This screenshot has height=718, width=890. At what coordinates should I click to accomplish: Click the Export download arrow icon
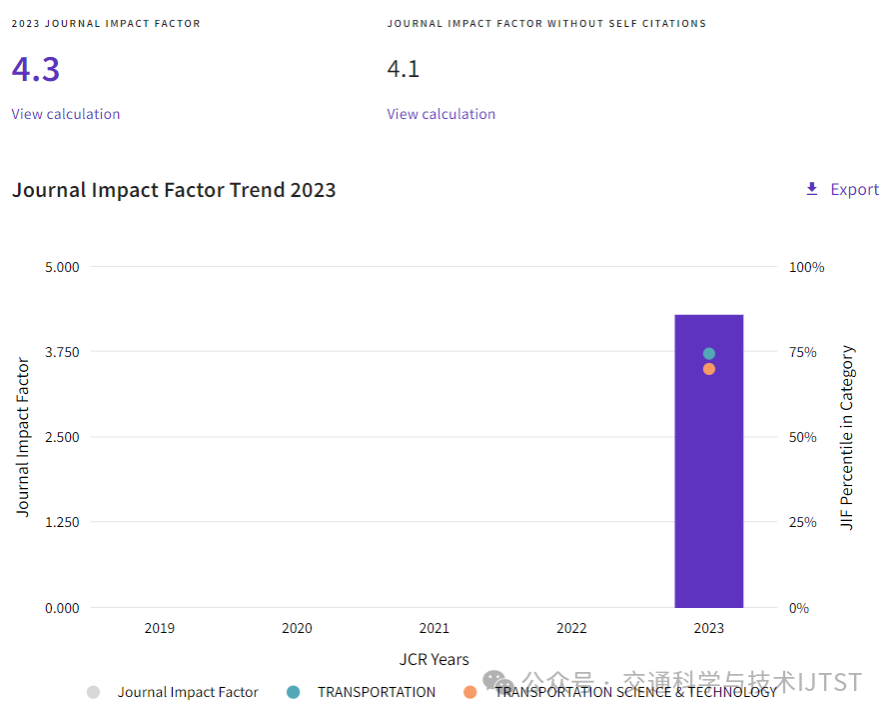pyautogui.click(x=812, y=189)
